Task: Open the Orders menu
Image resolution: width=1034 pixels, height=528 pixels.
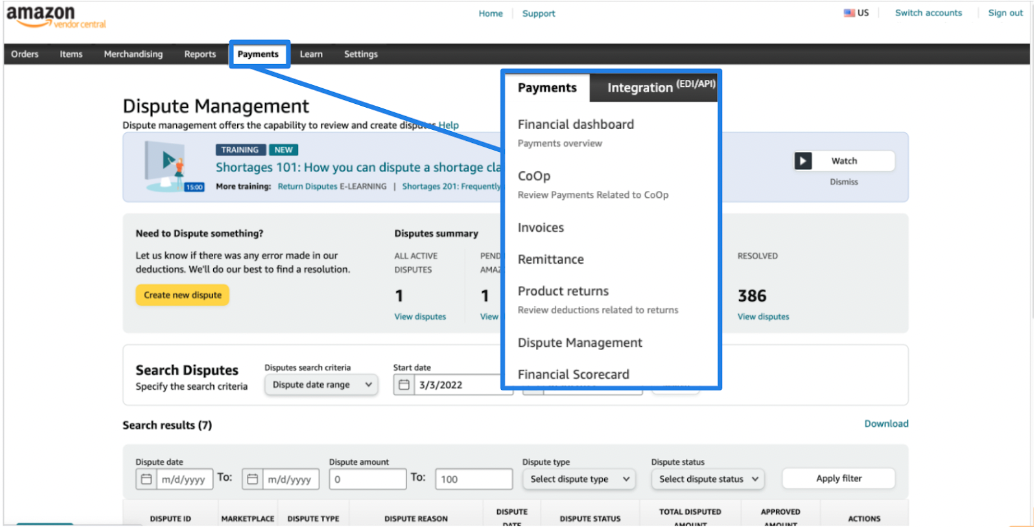Action: [x=24, y=54]
